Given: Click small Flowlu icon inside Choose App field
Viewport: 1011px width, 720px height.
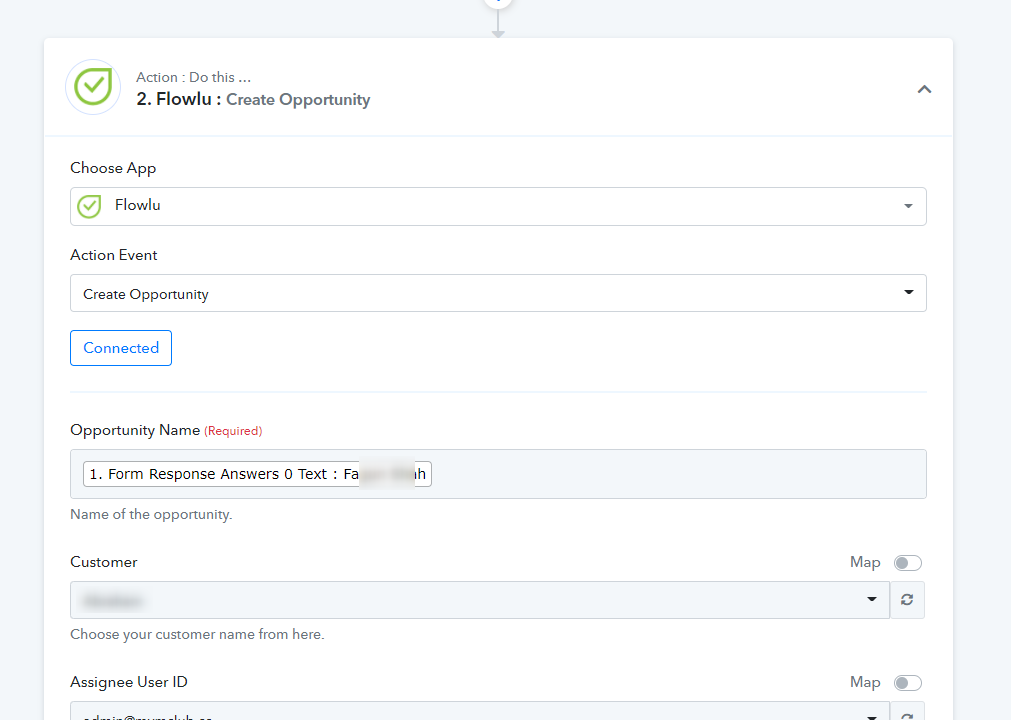Looking at the screenshot, I should (90, 206).
